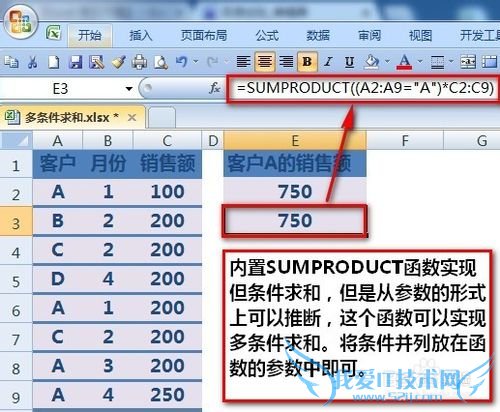Select cell A3 containing B

[x=58, y=221]
